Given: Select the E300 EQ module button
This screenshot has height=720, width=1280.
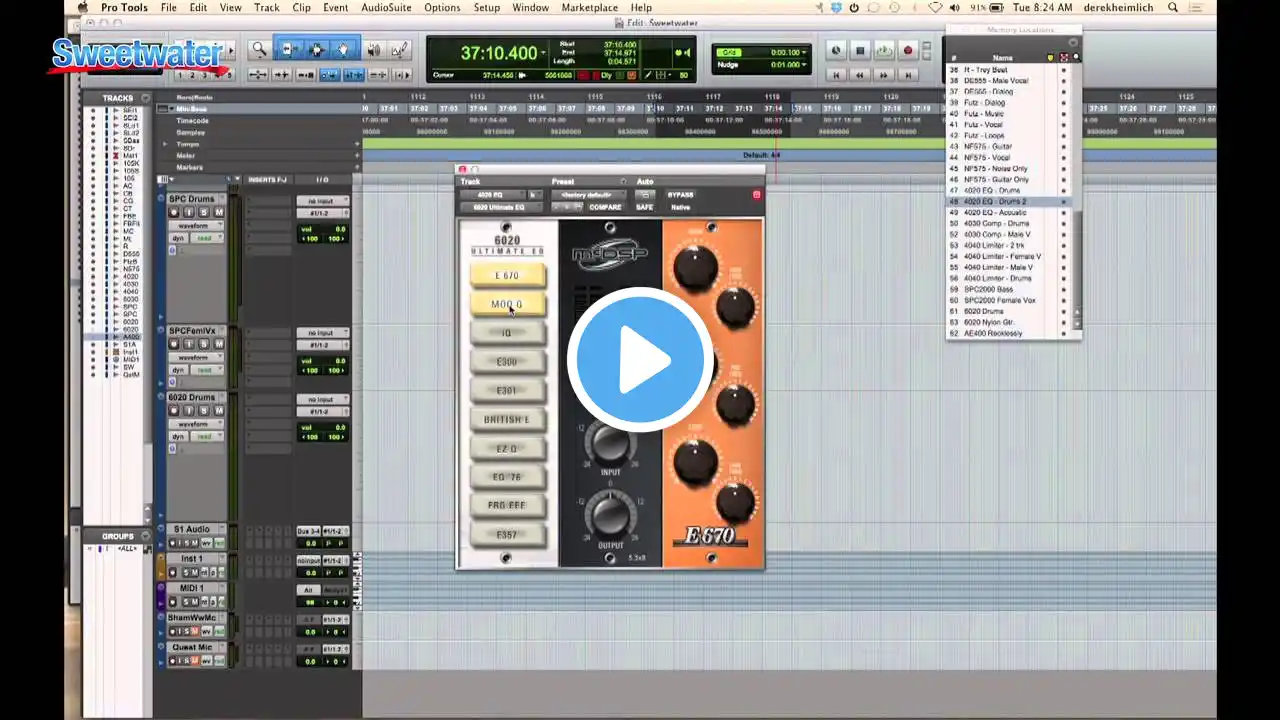Looking at the screenshot, I should pos(507,362).
